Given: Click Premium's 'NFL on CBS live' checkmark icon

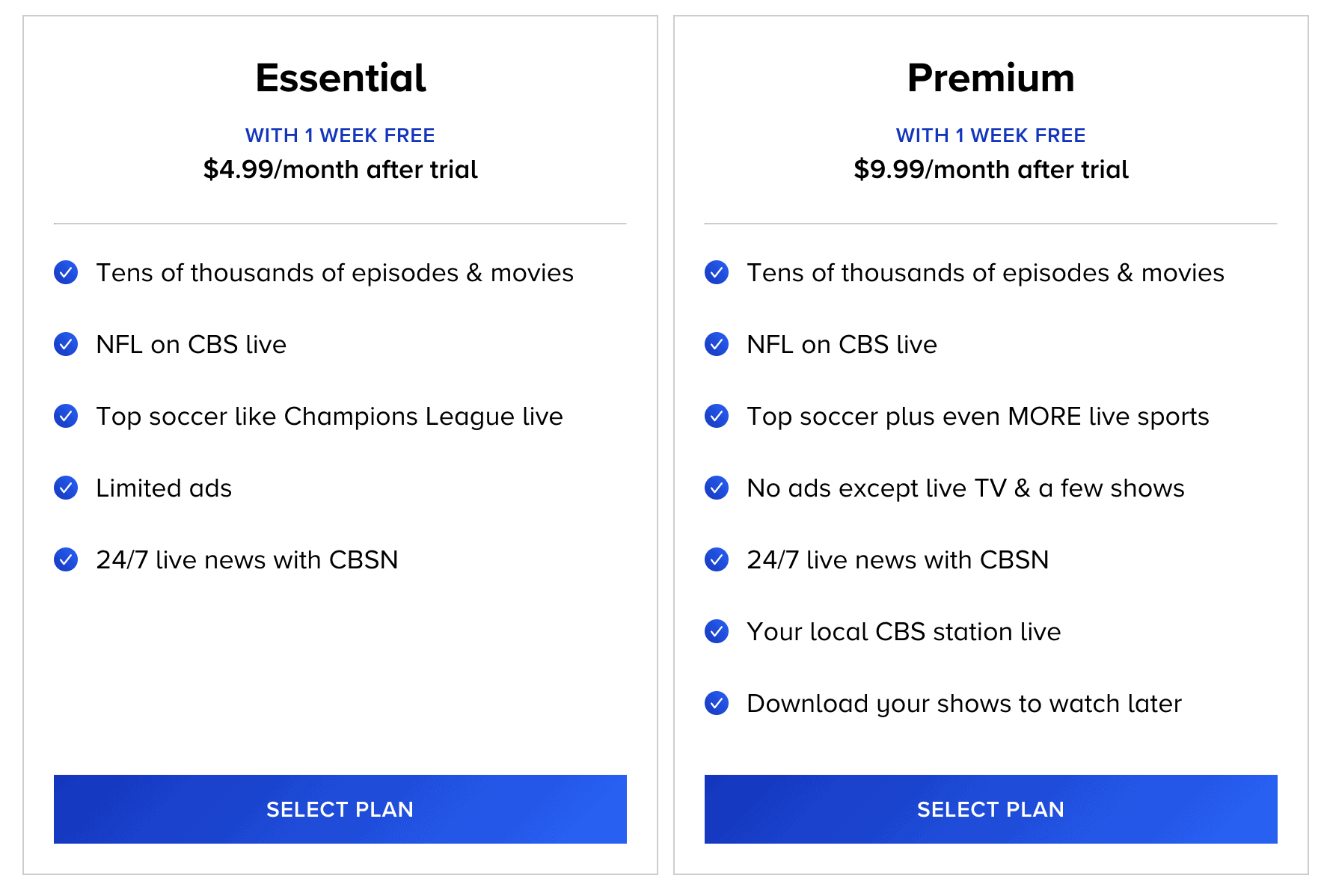Looking at the screenshot, I should tap(717, 344).
